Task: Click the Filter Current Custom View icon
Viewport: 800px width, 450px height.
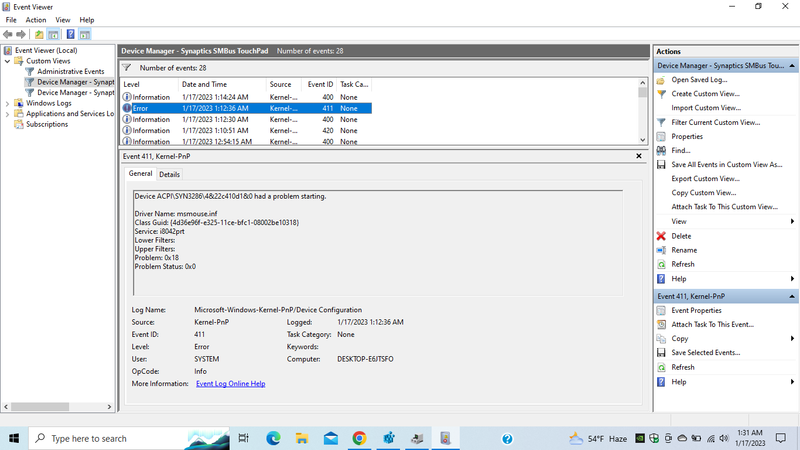Action: [661, 122]
